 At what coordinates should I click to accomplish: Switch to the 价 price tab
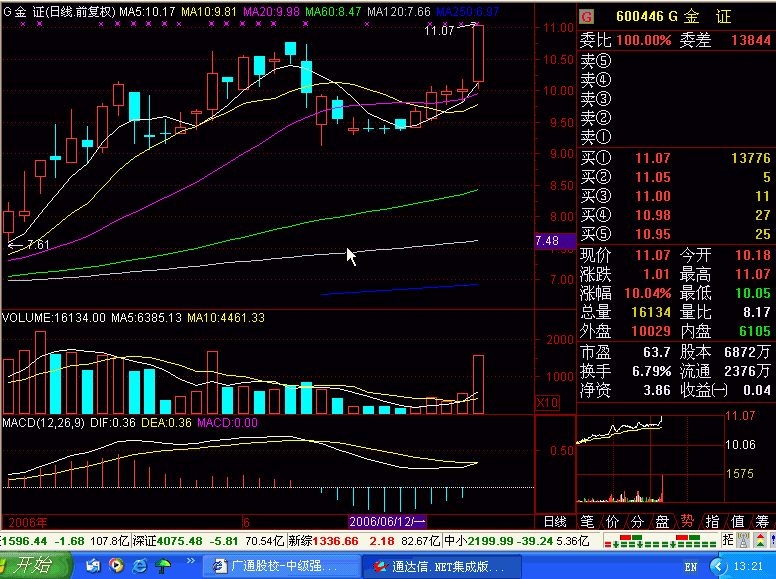click(611, 521)
